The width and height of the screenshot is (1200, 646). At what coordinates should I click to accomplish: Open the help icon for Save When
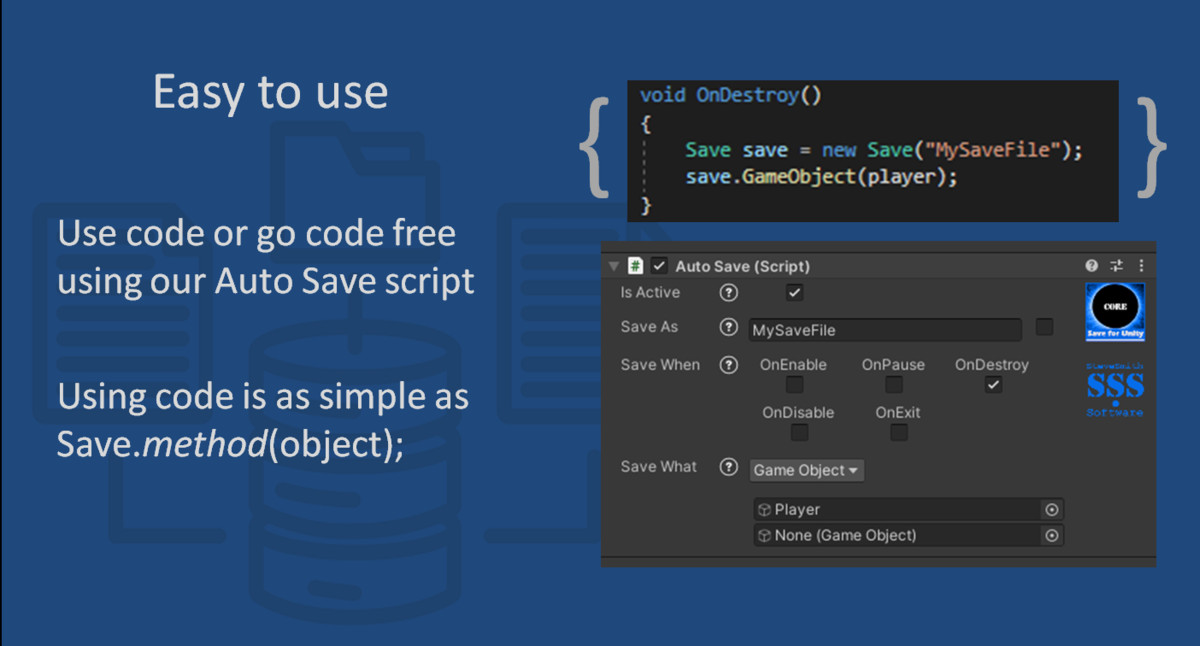[x=728, y=365]
